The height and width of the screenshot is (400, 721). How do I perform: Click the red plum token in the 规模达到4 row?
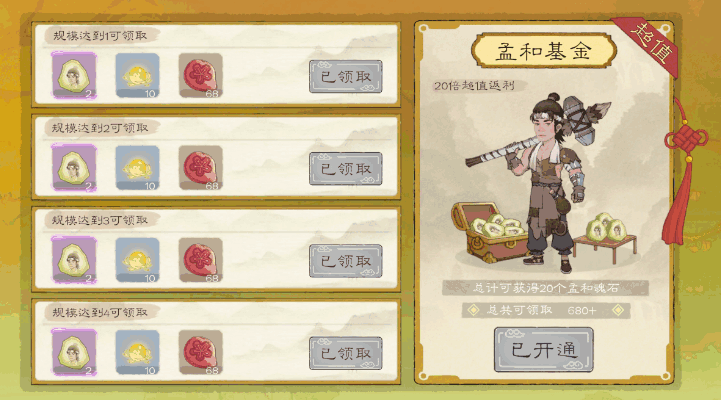[200, 352]
